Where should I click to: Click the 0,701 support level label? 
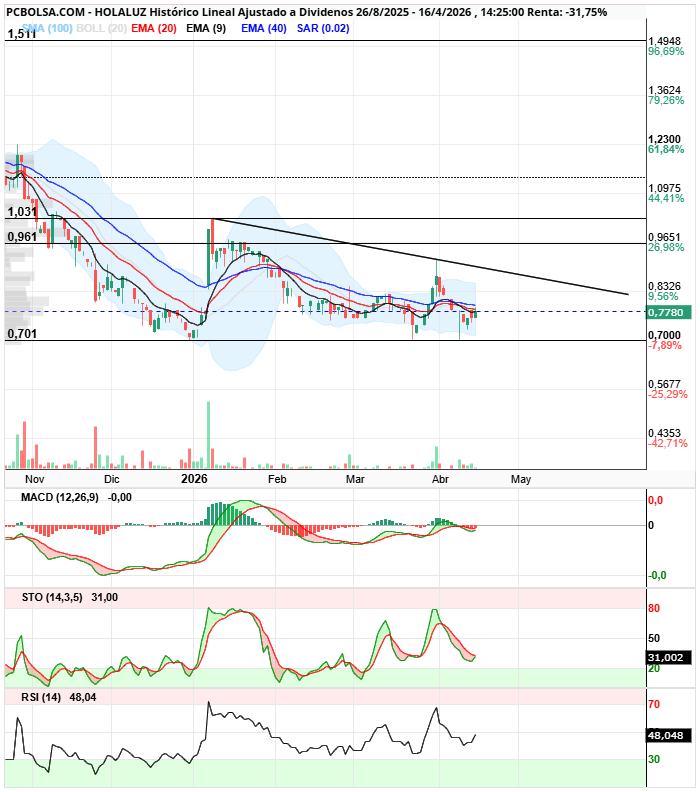(x=22, y=333)
